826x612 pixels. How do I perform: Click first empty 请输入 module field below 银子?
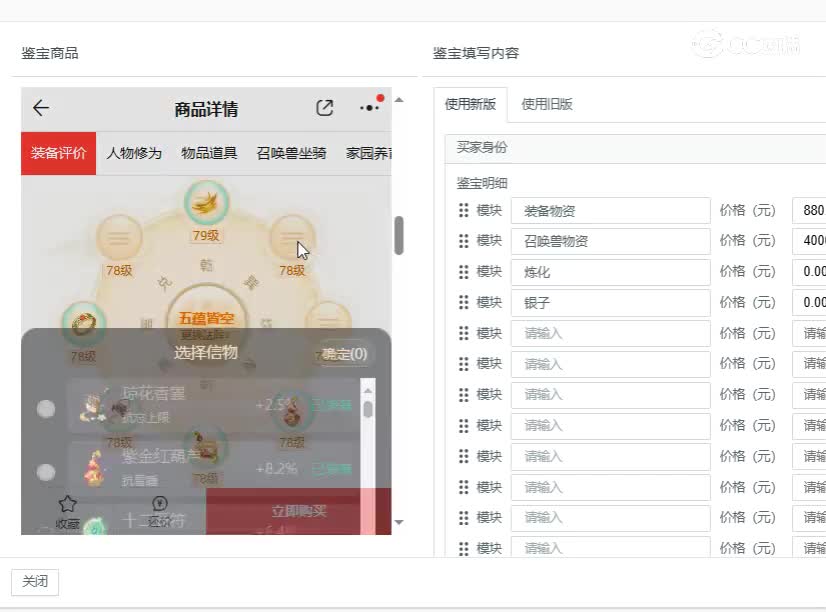coord(611,333)
